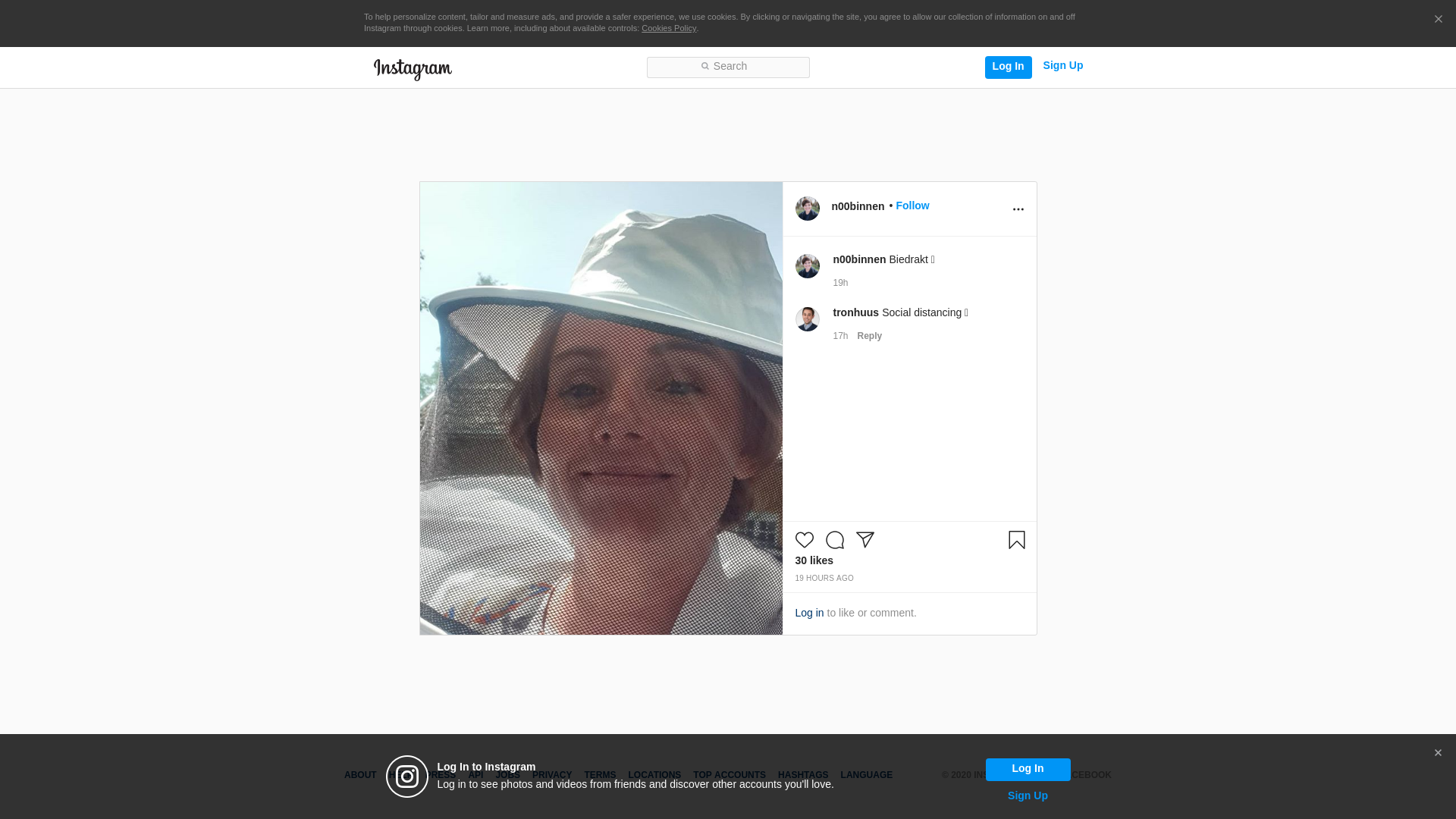Dismiss the cookies notice banner
Viewport: 1456px width, 819px height.
(1438, 20)
